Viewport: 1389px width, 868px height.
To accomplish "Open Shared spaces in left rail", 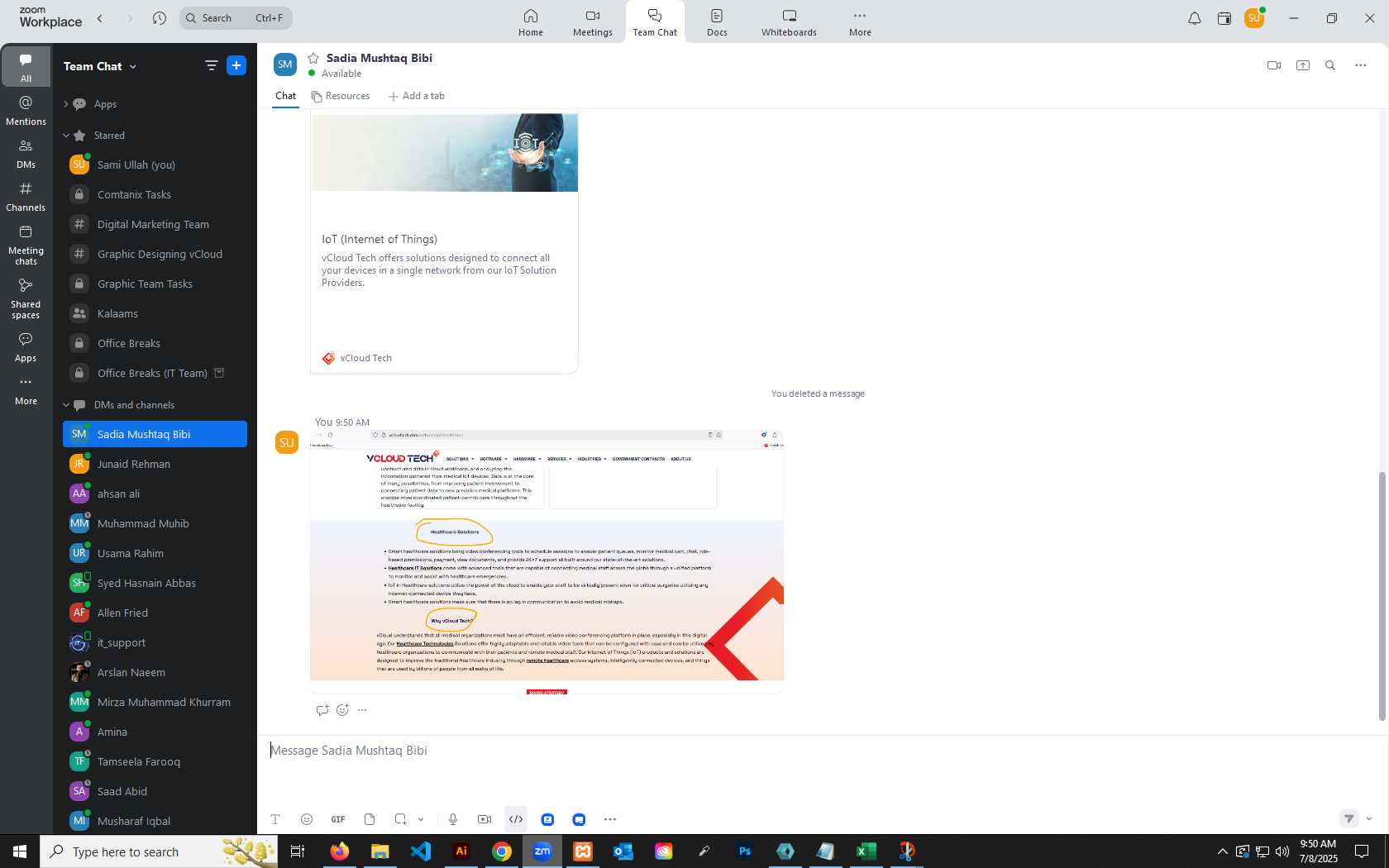I will pos(26,299).
